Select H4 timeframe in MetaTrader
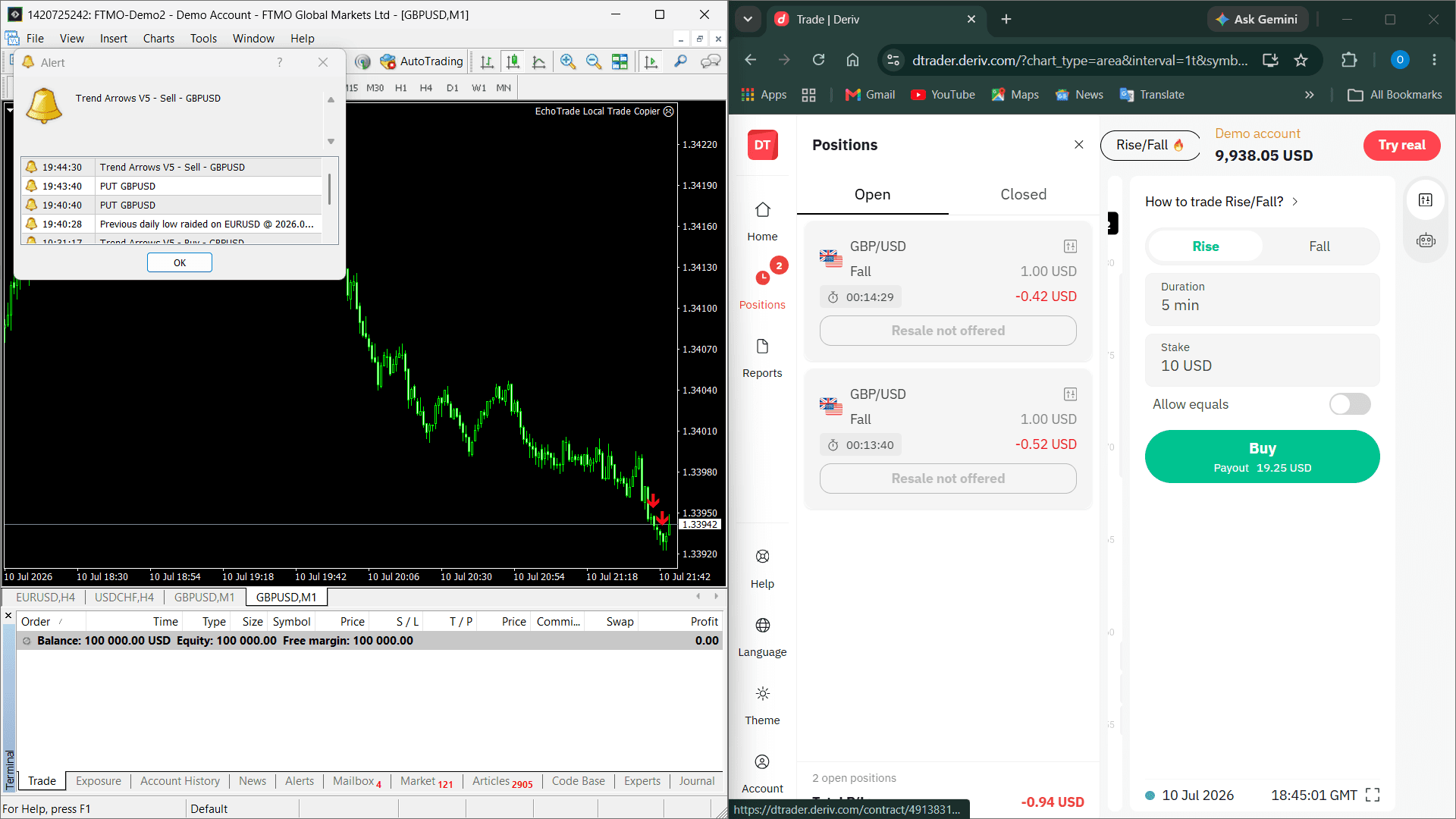This screenshot has height=819, width=1456. coord(426,88)
